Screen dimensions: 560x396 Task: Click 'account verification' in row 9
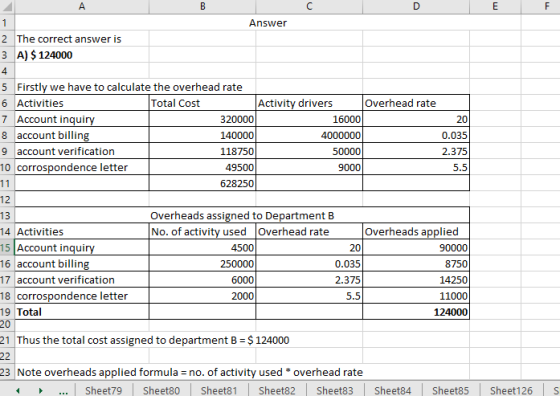pyautogui.click(x=82, y=151)
